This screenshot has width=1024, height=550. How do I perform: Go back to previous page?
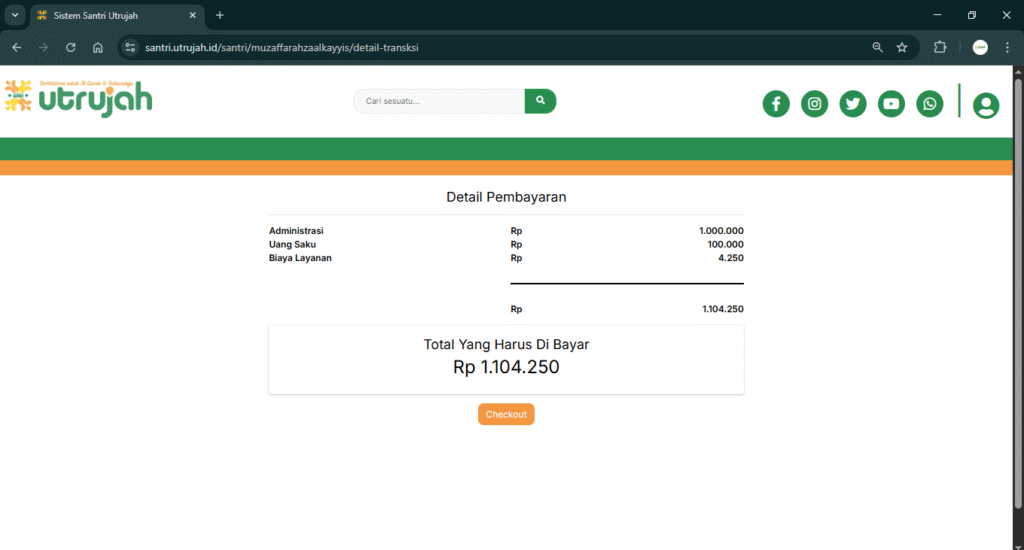click(x=17, y=47)
